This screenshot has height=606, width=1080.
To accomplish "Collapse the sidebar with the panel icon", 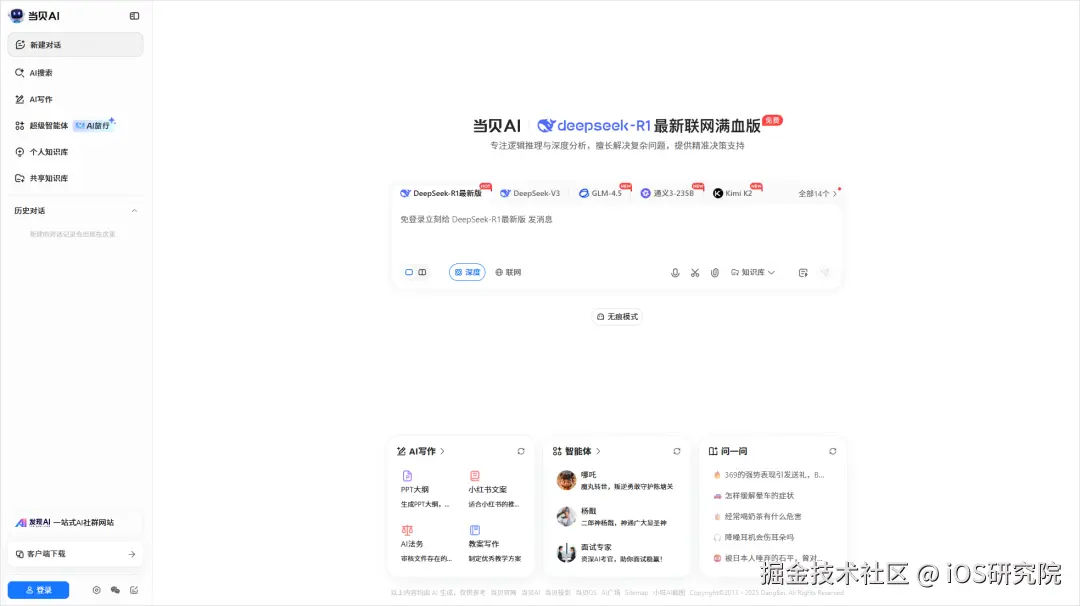I will click(134, 15).
